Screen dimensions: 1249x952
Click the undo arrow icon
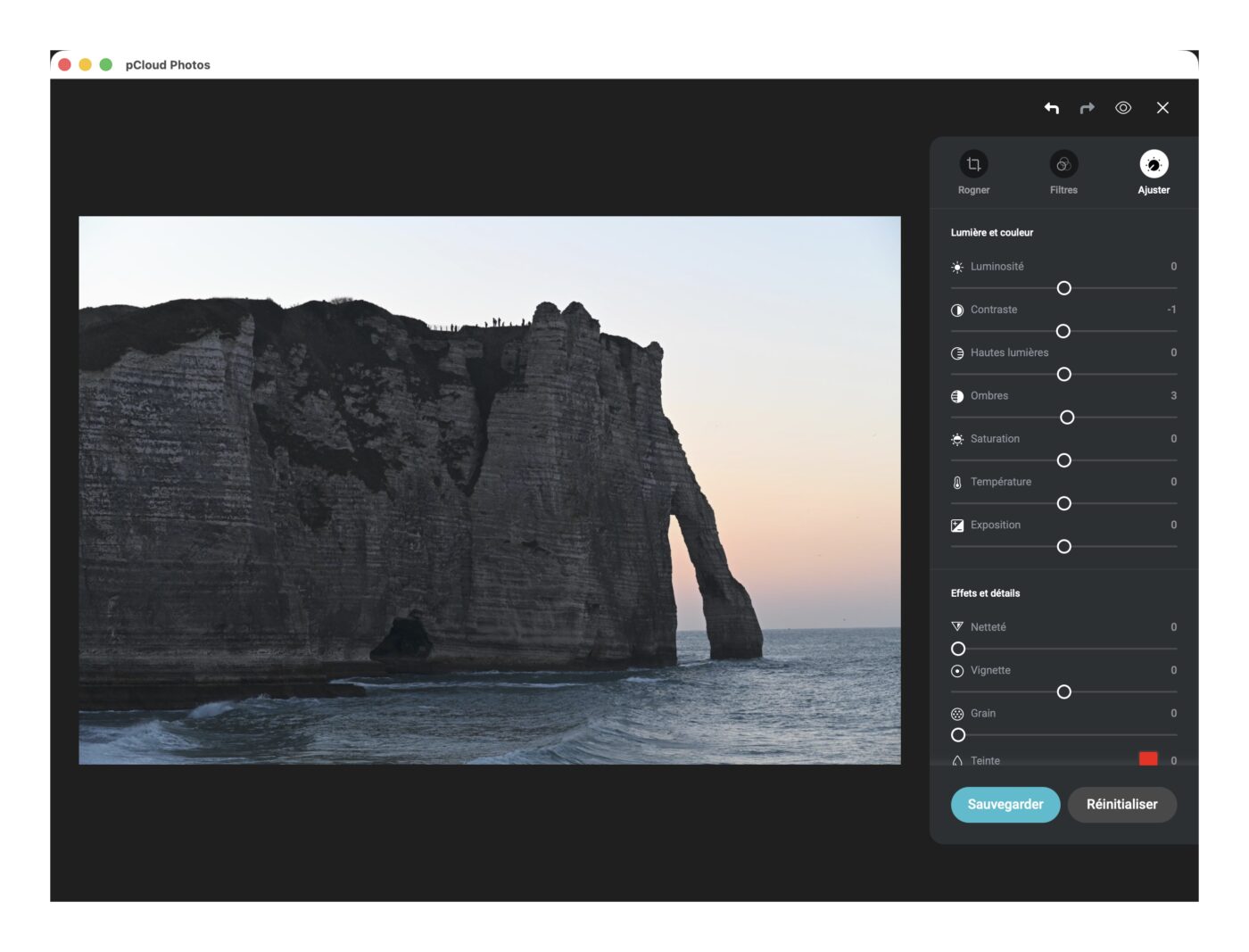[x=1052, y=108]
